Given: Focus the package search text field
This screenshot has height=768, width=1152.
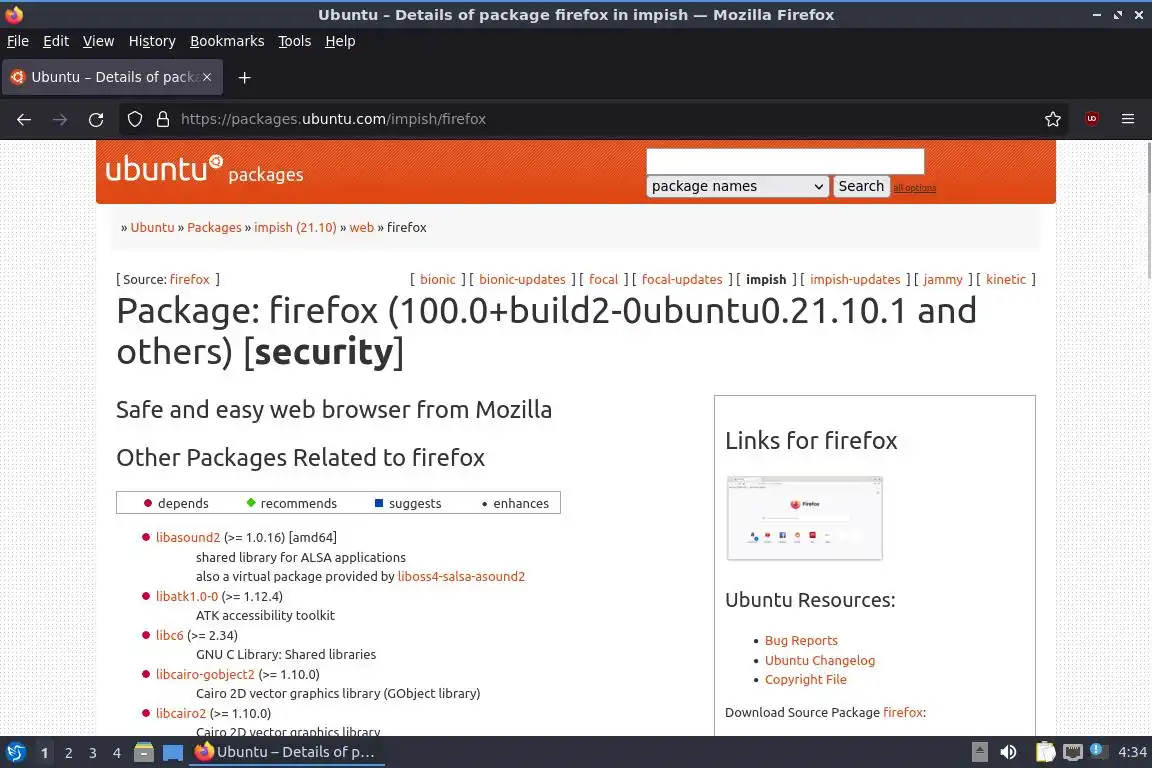Looking at the screenshot, I should click(x=785, y=161).
